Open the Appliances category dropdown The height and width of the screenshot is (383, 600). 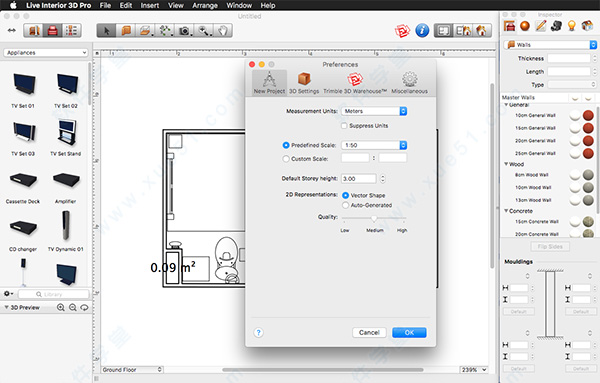pos(46,53)
